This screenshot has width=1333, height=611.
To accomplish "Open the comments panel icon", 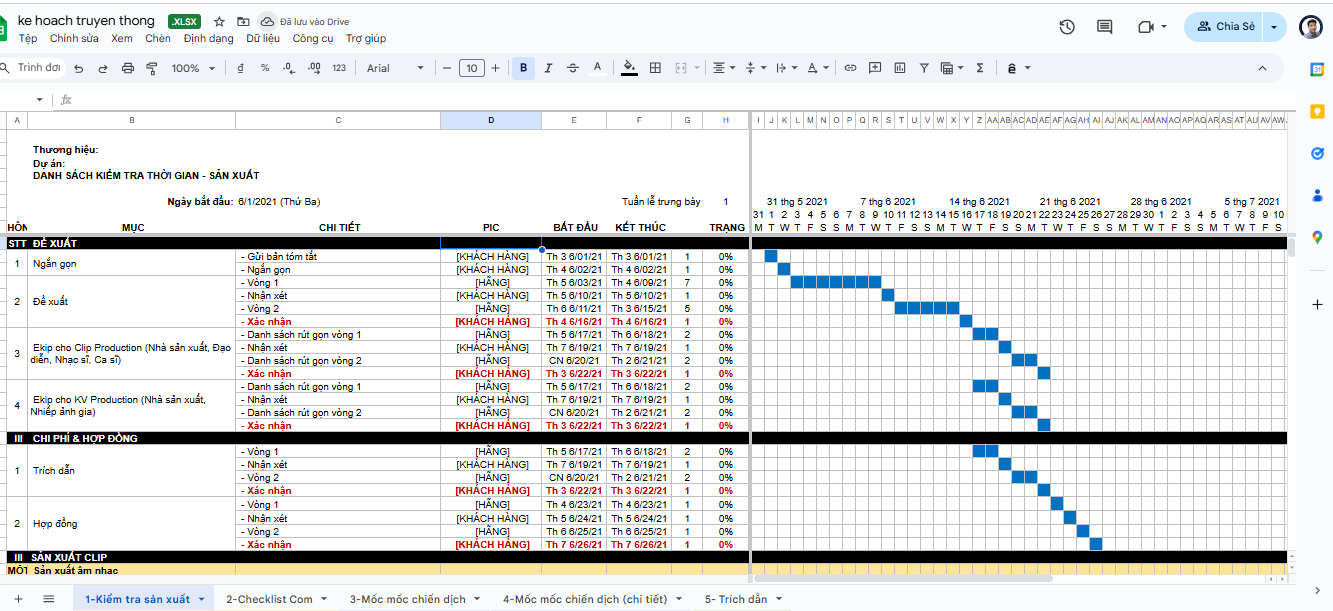I will [1105, 27].
